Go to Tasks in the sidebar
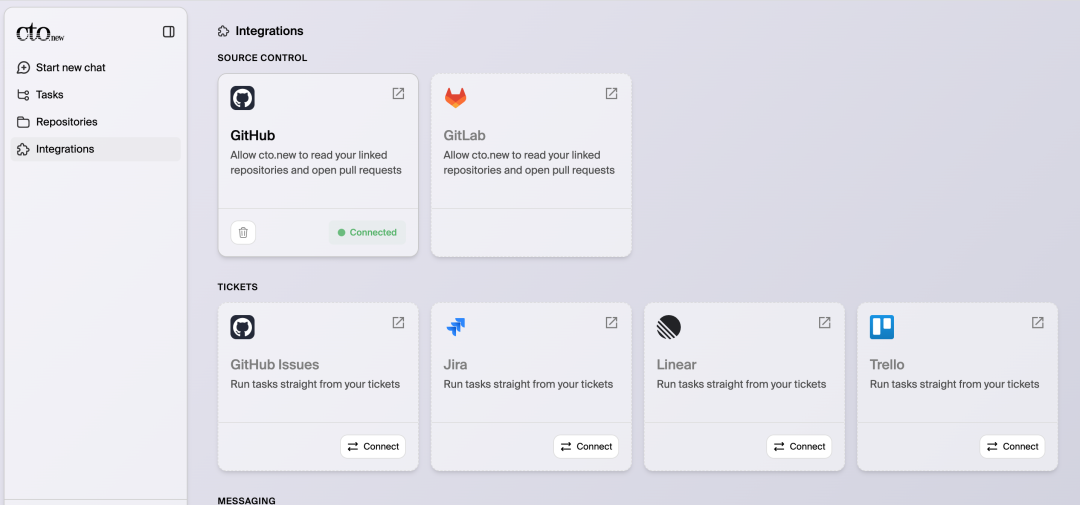This screenshot has width=1080, height=505. 49,95
